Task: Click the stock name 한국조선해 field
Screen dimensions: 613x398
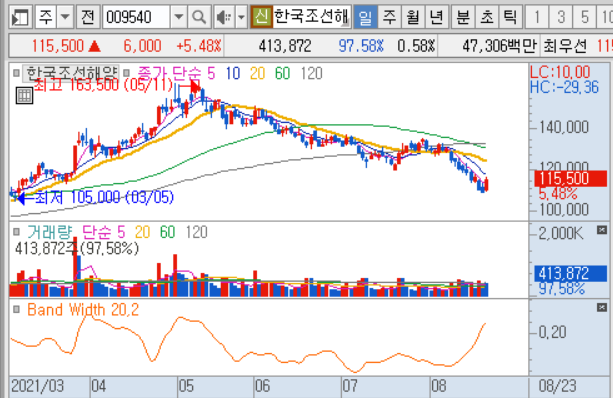Action: click(311, 17)
